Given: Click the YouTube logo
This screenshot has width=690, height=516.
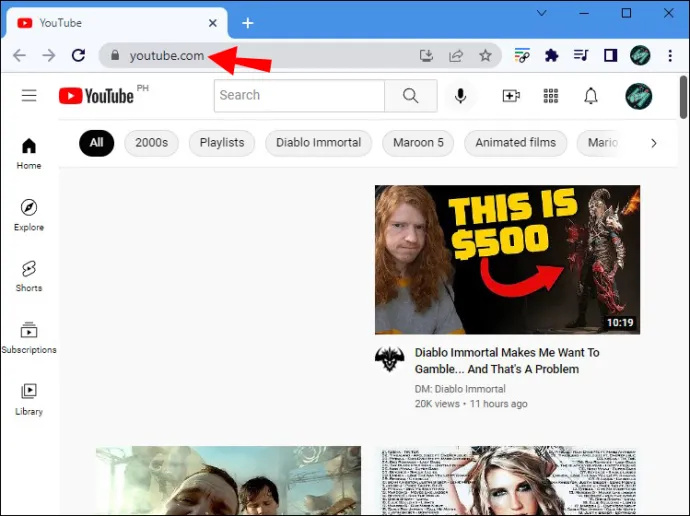Looking at the screenshot, I should (96, 95).
